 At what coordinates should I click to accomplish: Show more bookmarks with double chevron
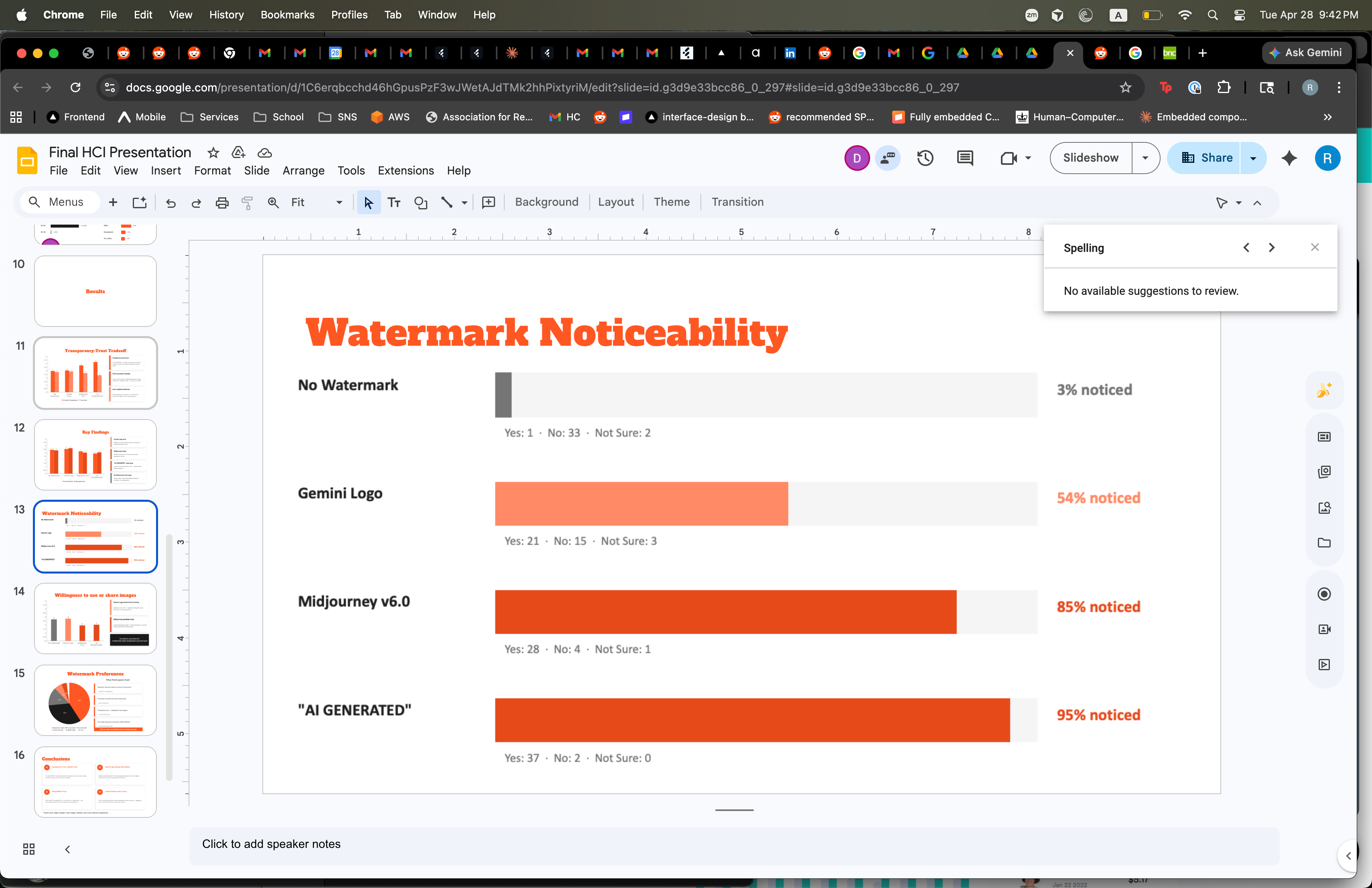(1327, 117)
